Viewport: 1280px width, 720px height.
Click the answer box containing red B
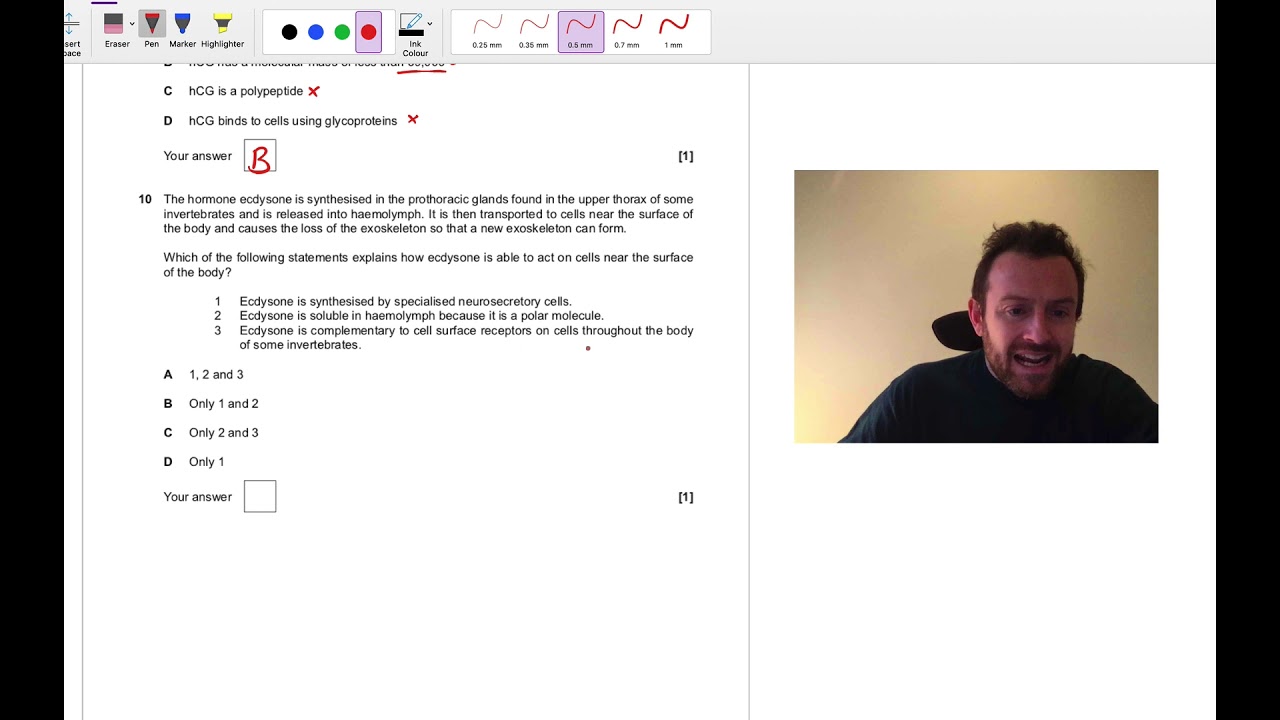coord(260,156)
